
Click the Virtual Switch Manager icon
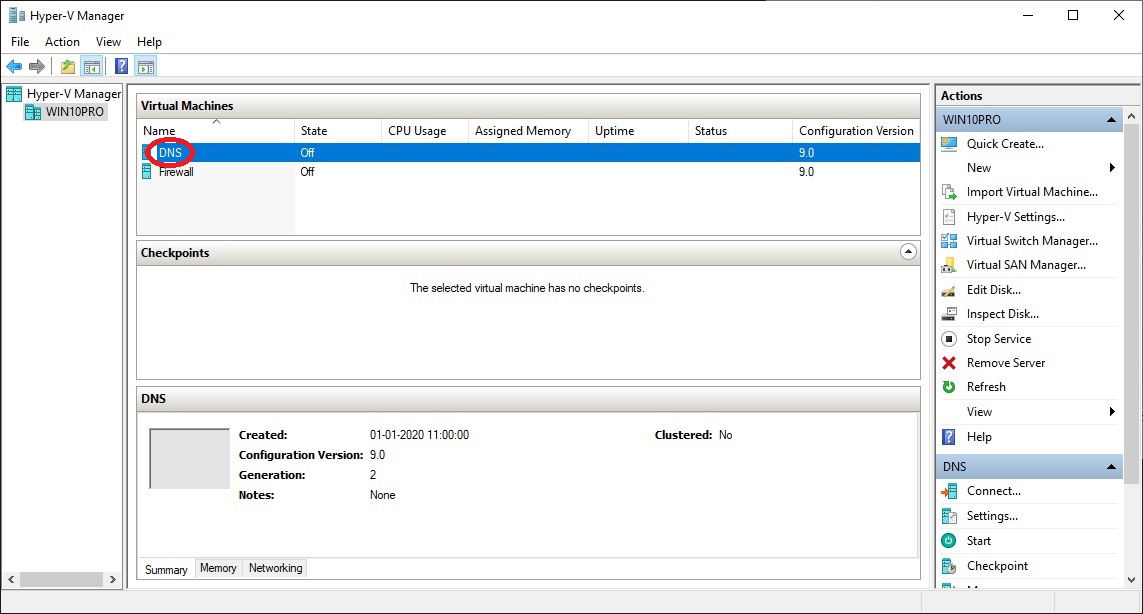[x=949, y=241]
